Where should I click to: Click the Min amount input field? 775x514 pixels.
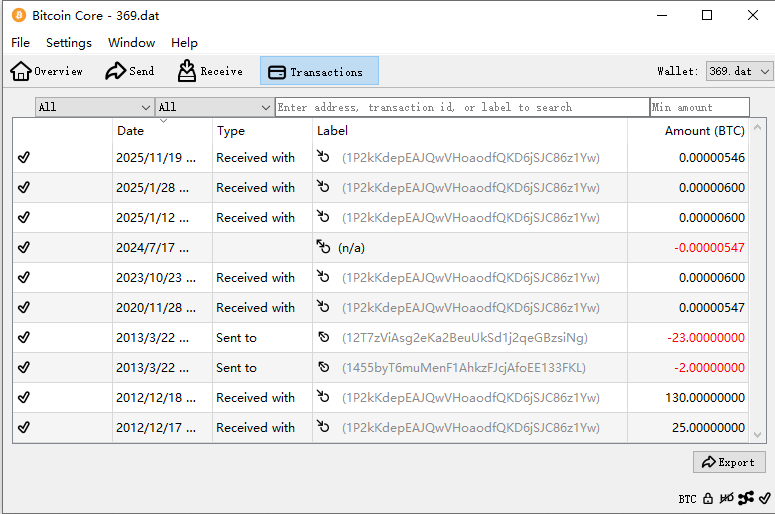tap(699, 107)
